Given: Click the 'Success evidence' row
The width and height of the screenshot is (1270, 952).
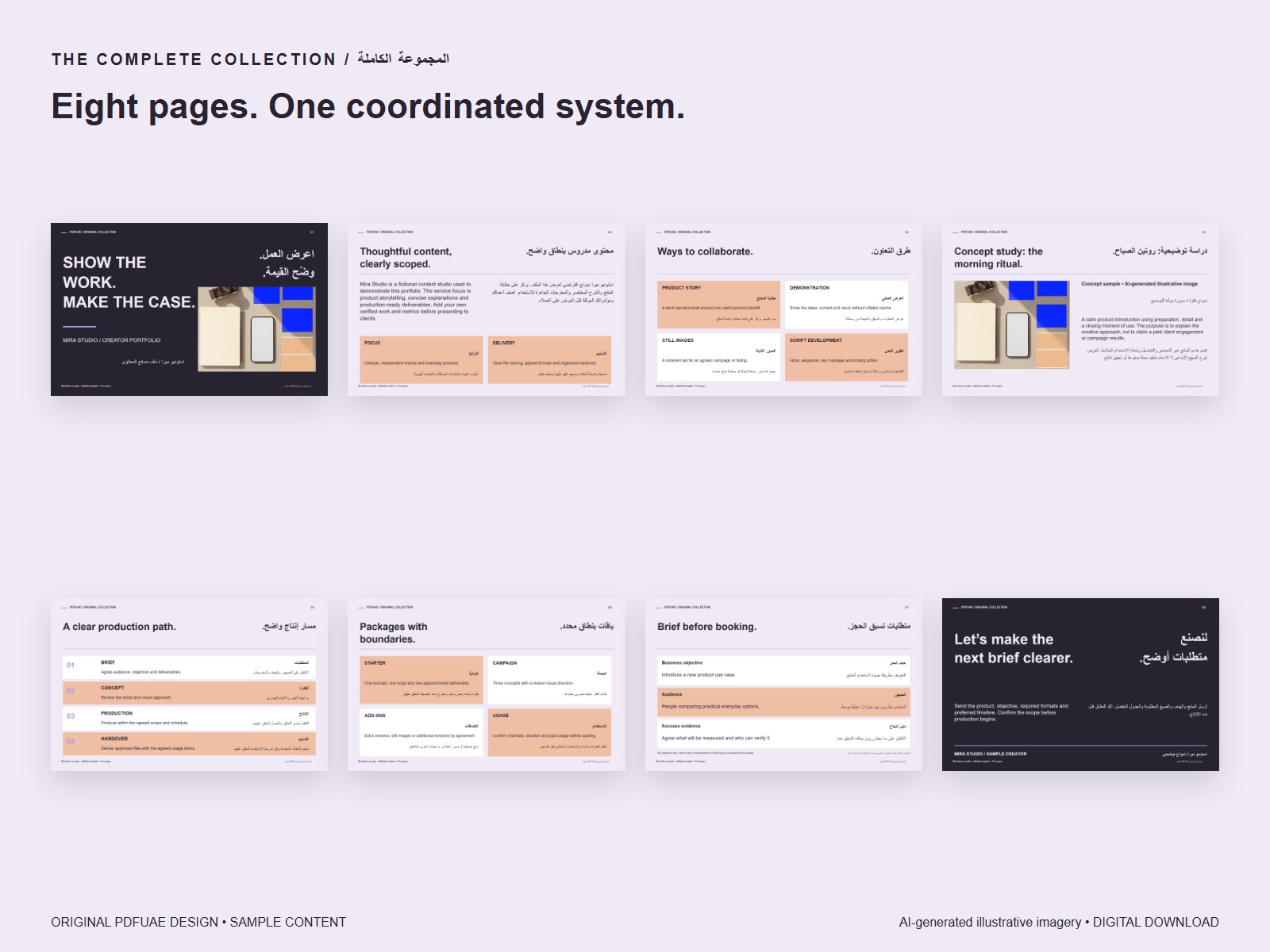Looking at the screenshot, I should [x=783, y=734].
